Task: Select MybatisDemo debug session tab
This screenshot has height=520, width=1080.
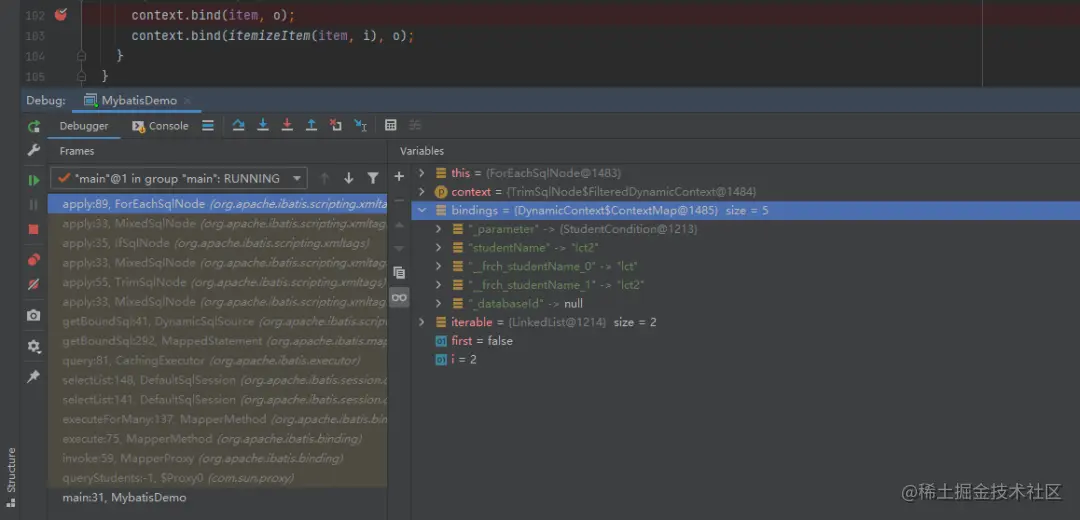Action: (x=131, y=101)
